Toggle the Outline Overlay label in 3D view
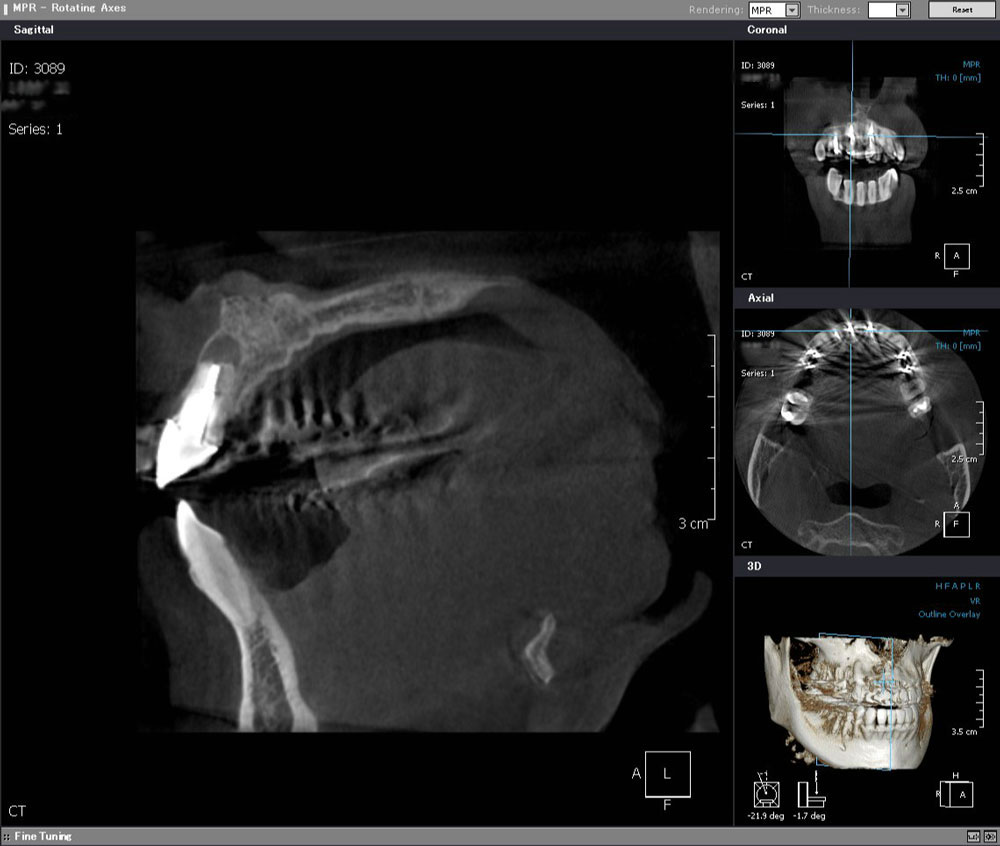The width and height of the screenshot is (1000, 846). click(x=949, y=615)
